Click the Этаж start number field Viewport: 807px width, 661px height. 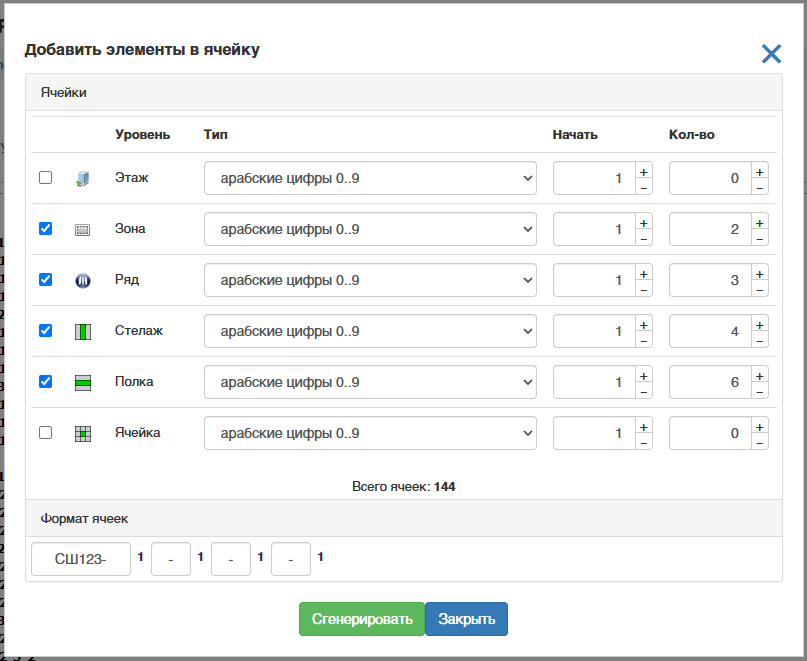594,178
